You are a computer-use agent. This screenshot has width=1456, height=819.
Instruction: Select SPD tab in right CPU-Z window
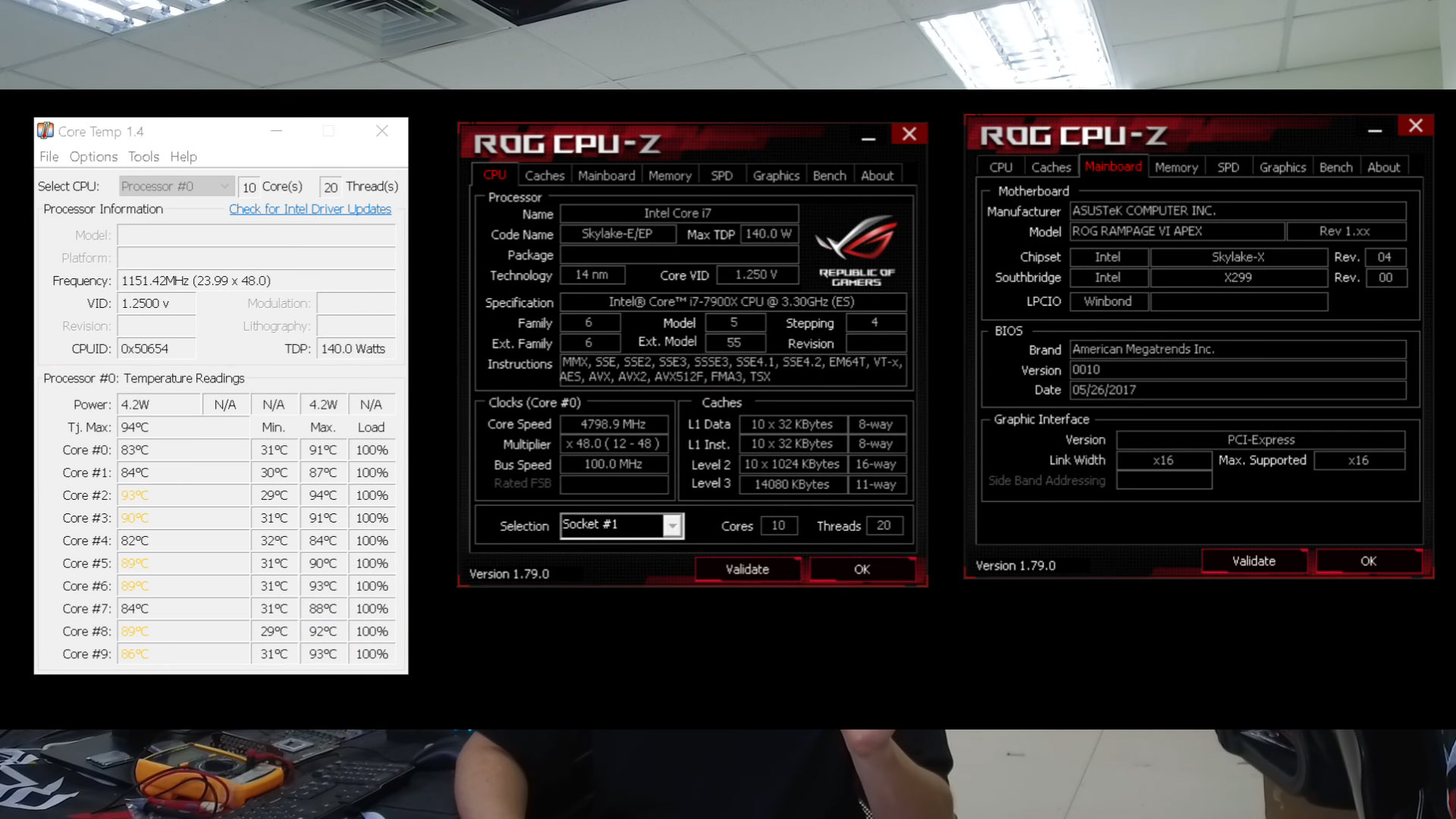pyautogui.click(x=1228, y=168)
